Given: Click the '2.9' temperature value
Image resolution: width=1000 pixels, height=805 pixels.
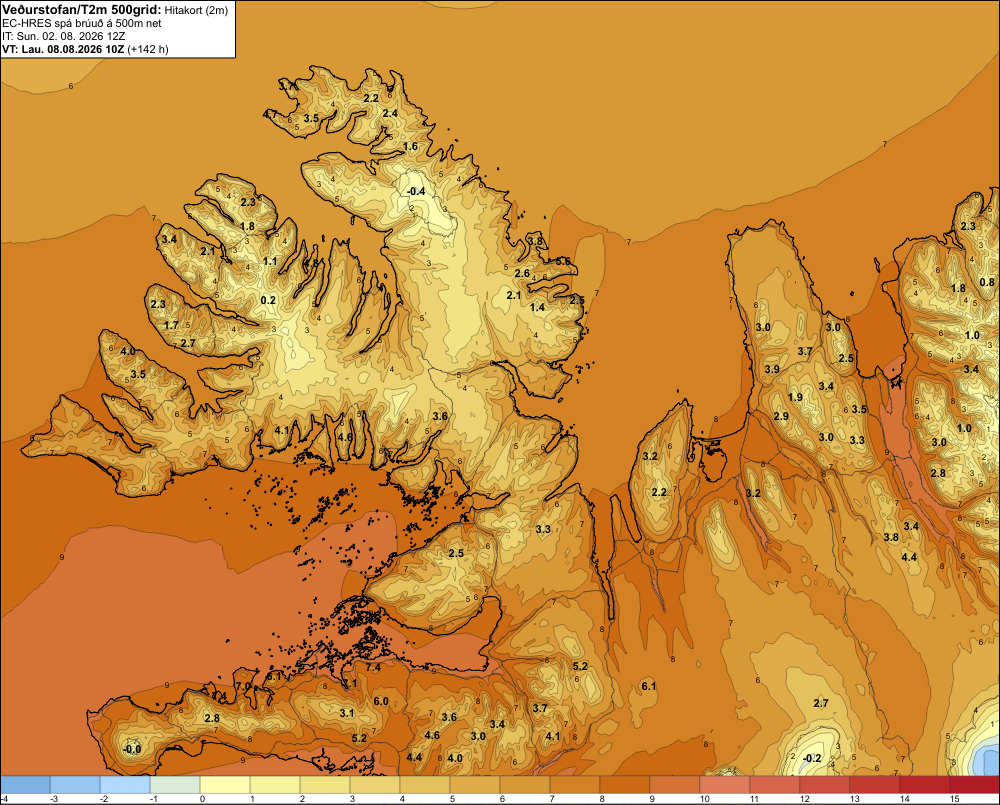Looking at the screenshot, I should (781, 417).
